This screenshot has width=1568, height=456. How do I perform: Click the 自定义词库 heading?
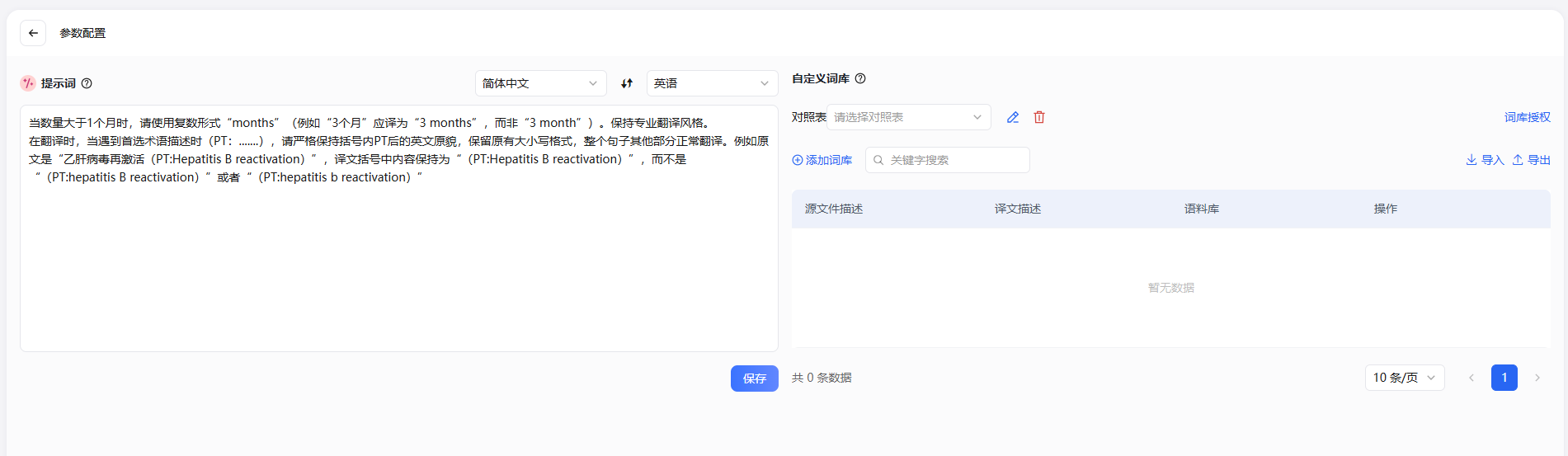[821, 78]
